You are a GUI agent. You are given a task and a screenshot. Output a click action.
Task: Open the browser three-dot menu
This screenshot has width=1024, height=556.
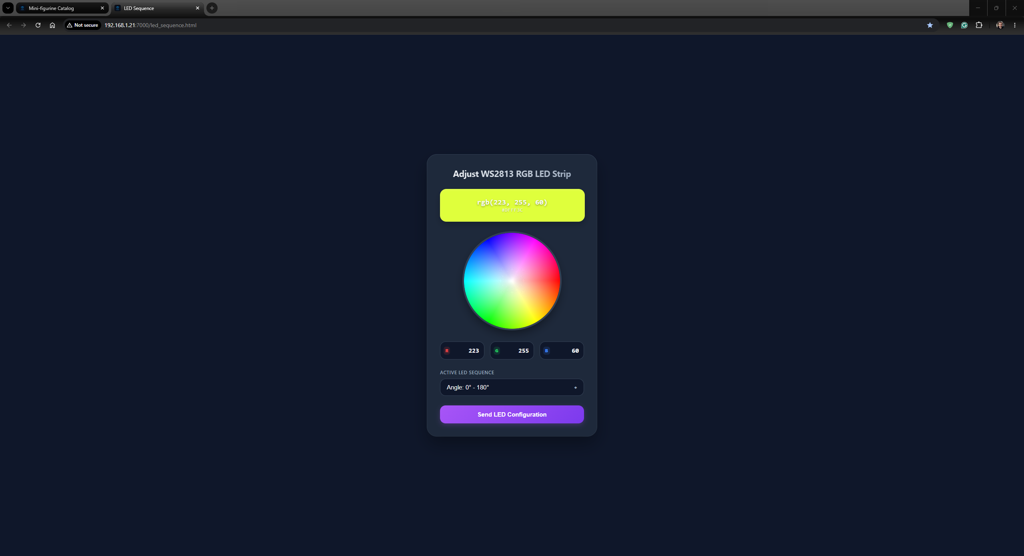(x=1014, y=25)
